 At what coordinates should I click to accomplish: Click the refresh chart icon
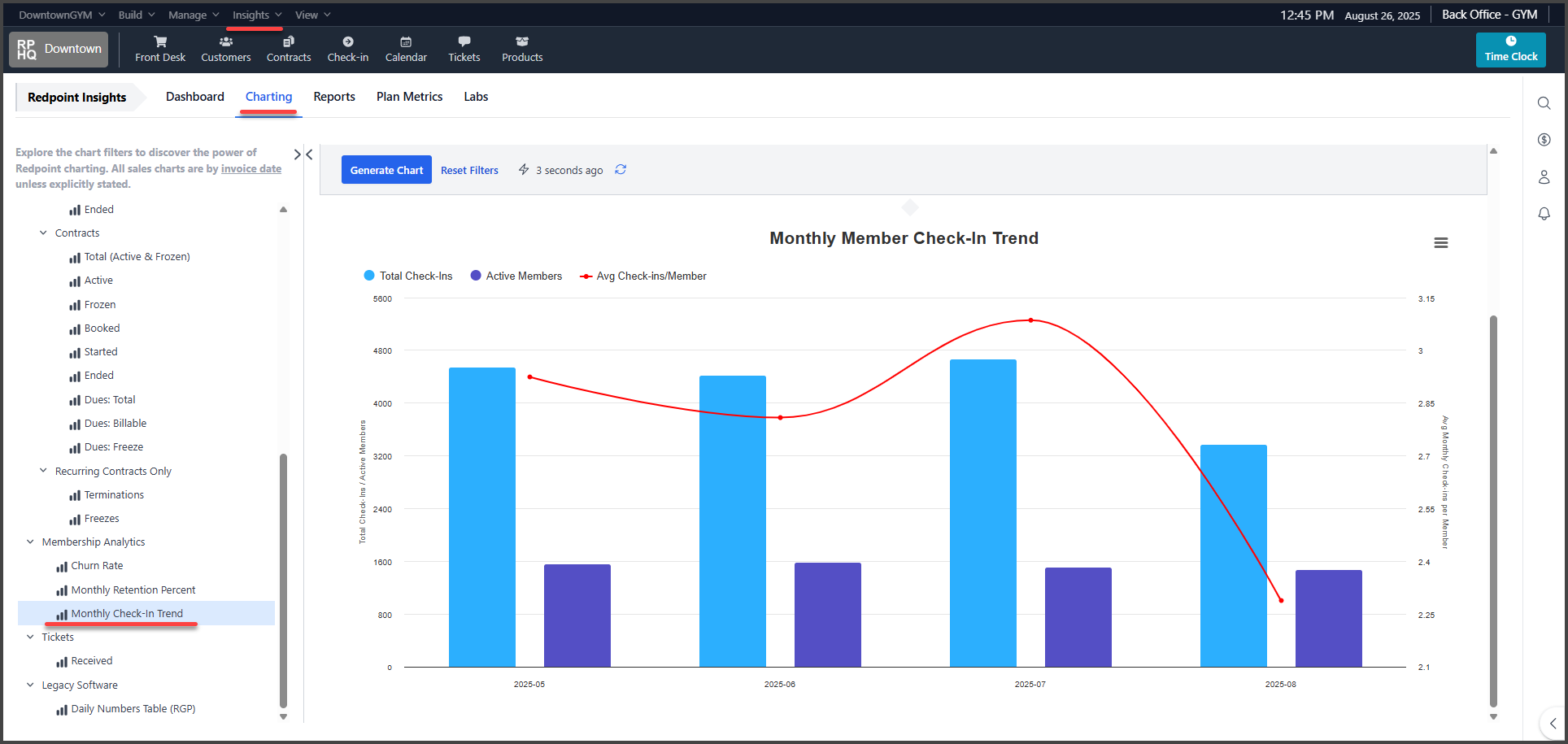[621, 169]
